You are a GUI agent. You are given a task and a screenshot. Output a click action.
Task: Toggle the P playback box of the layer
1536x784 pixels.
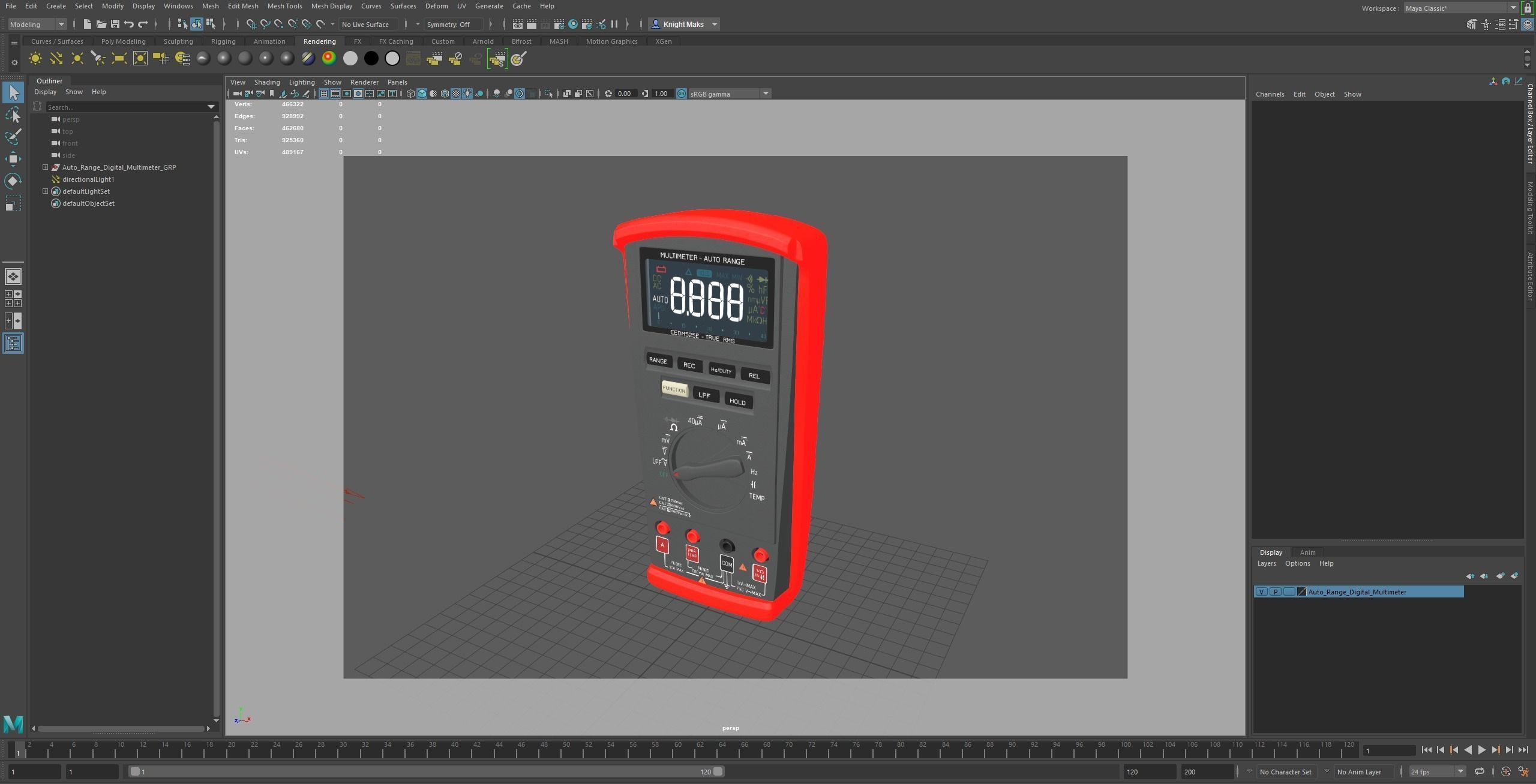pos(1275,592)
